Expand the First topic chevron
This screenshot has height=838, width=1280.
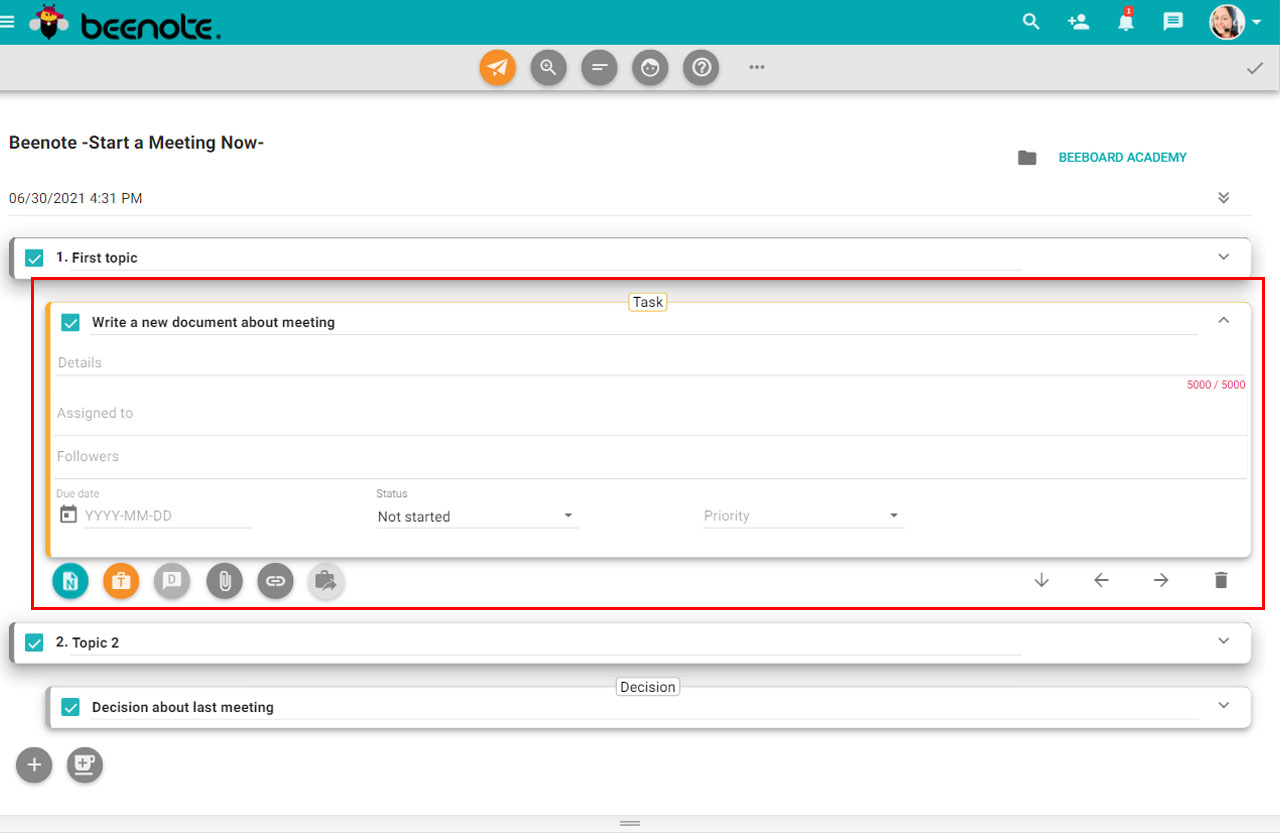click(x=1224, y=257)
